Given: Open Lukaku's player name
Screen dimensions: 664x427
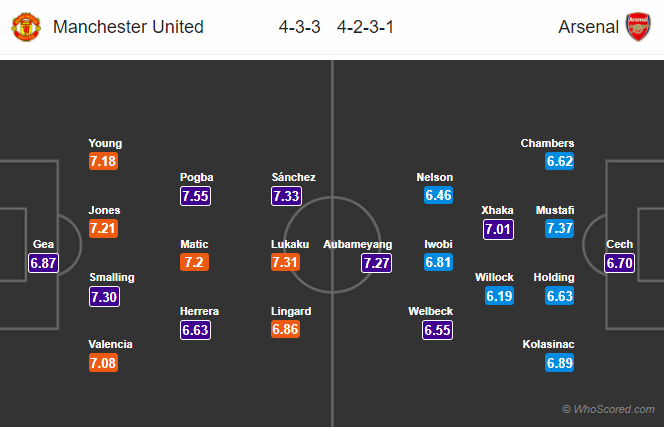Looking at the screenshot, I should click(290, 244).
